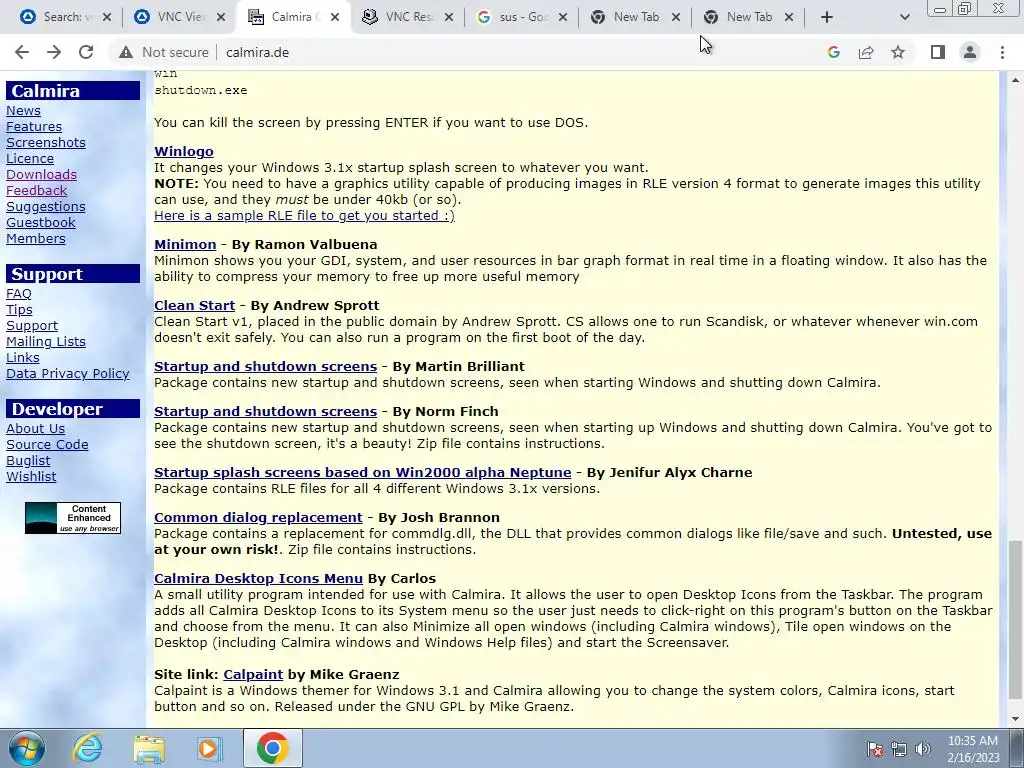Screen dimensions: 1024x768
Task: Open Action Center flag in tray
Action: click(x=875, y=749)
